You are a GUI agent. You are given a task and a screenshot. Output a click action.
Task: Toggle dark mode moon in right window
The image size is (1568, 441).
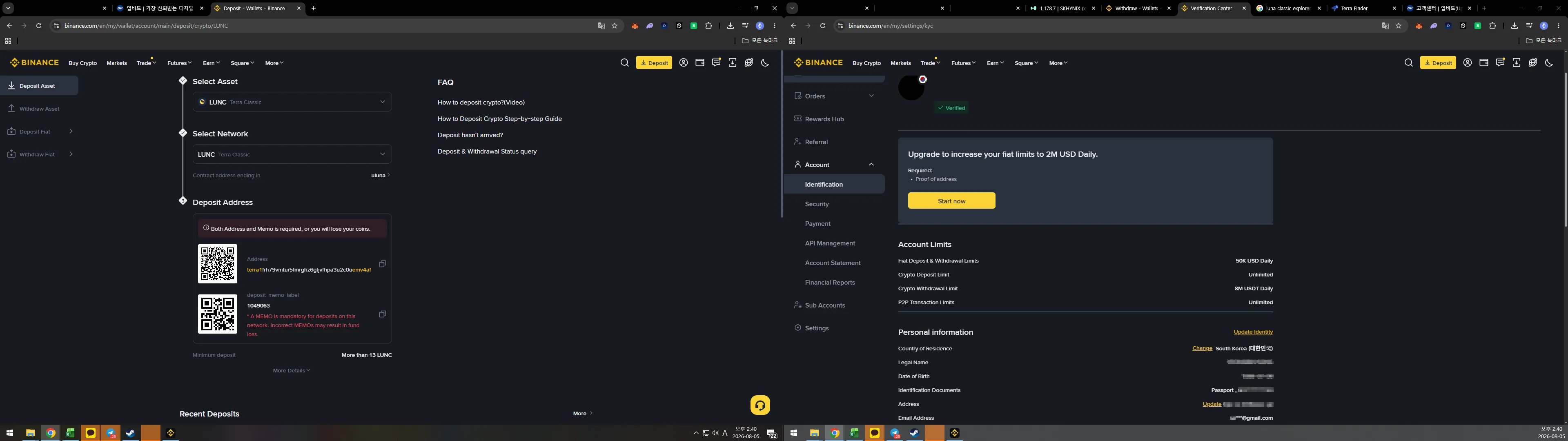click(1549, 63)
